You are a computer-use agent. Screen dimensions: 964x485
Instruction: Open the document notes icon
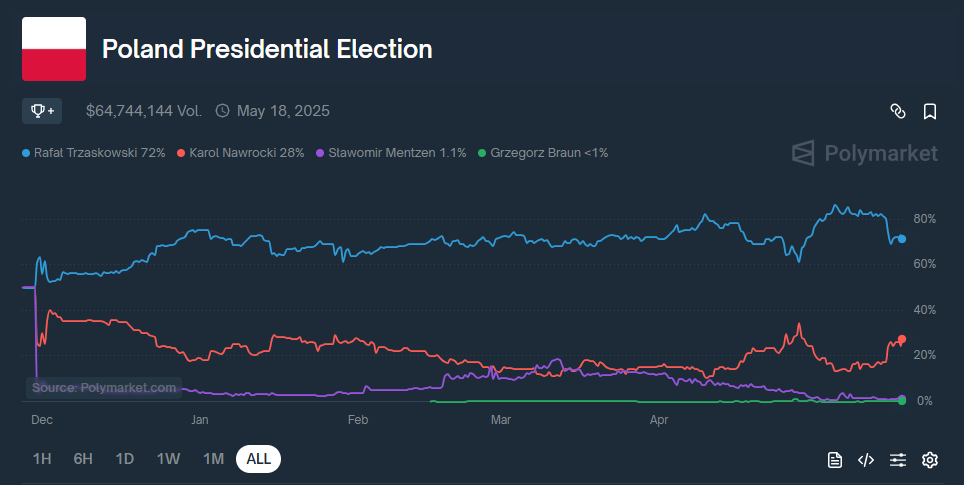(835, 460)
